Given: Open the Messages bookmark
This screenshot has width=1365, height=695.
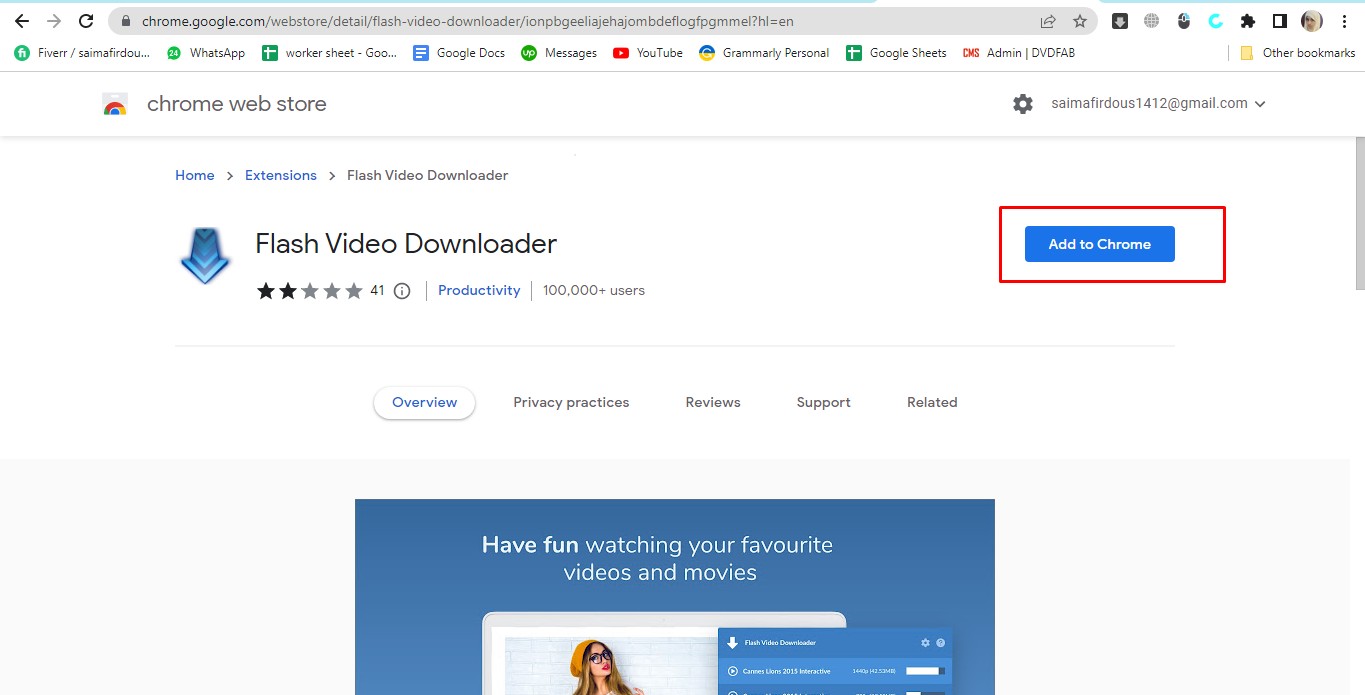Looking at the screenshot, I should (559, 53).
